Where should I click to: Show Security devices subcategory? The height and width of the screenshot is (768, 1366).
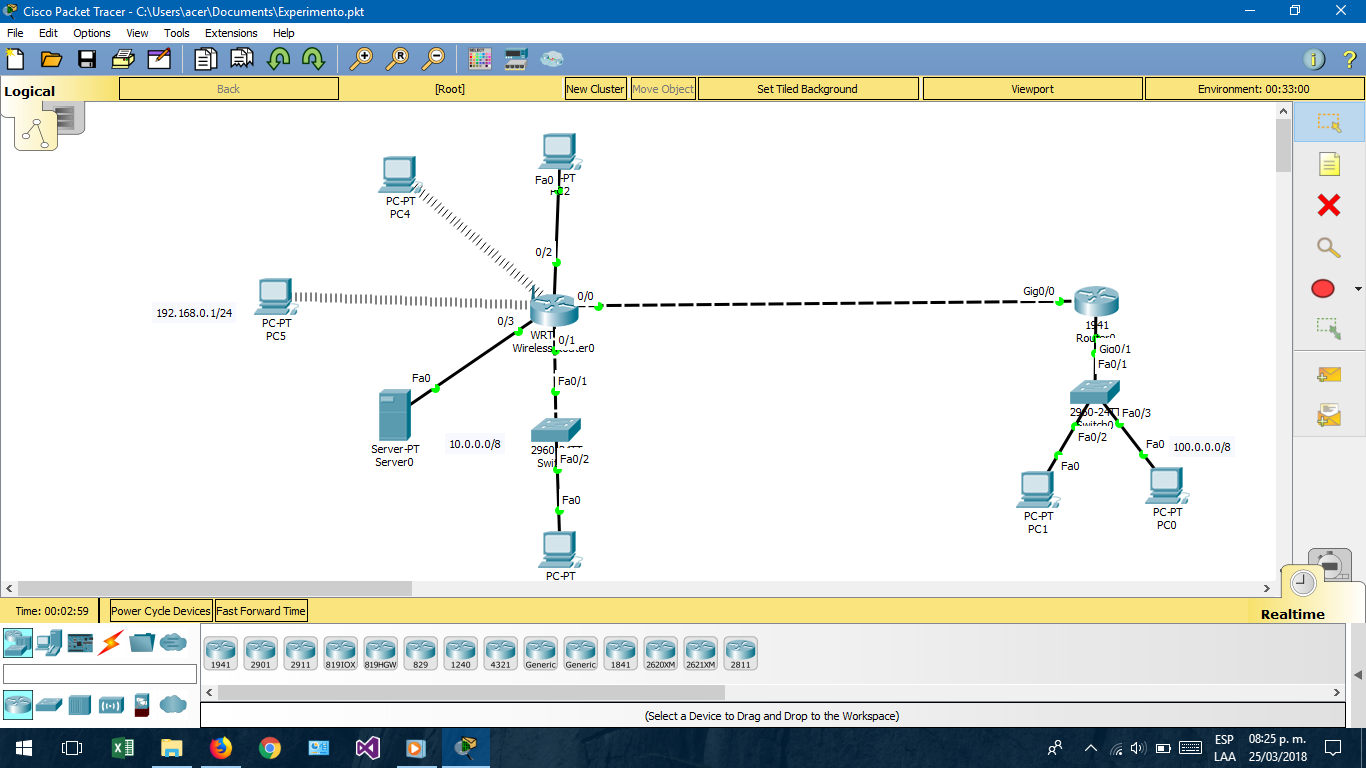tap(142, 705)
